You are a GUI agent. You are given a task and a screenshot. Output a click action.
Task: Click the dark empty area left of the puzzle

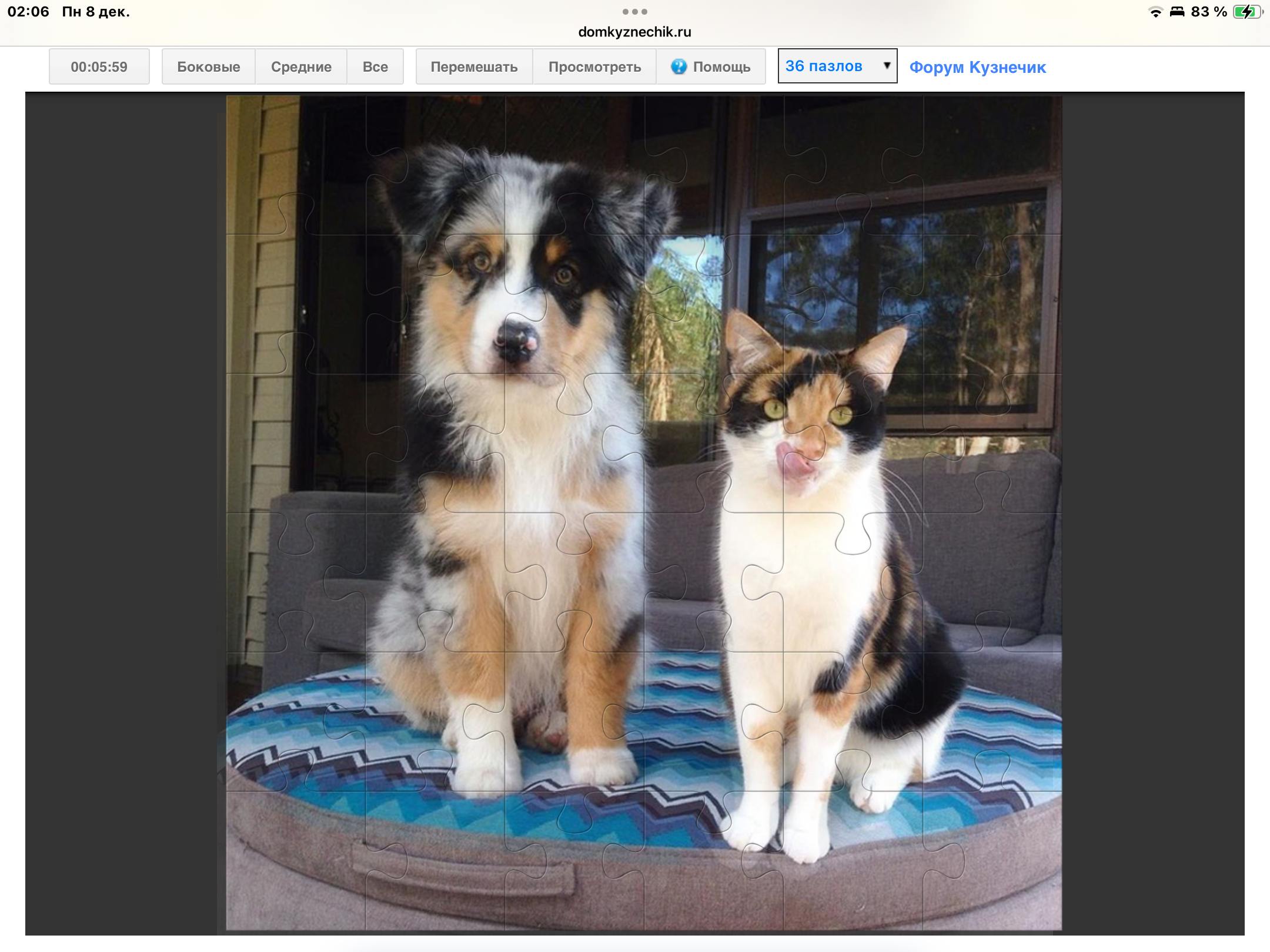pos(123,511)
